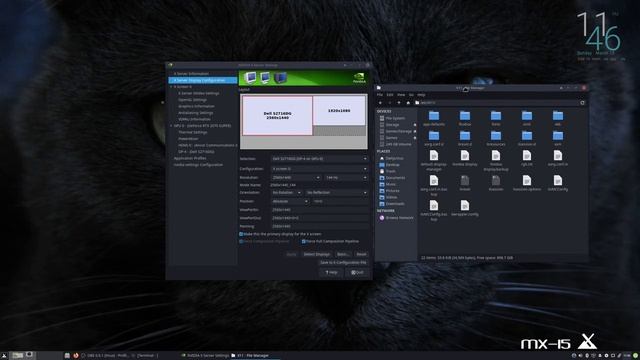Open the xkb folder icon
The height and width of the screenshot is (360, 640).
tap(558, 116)
